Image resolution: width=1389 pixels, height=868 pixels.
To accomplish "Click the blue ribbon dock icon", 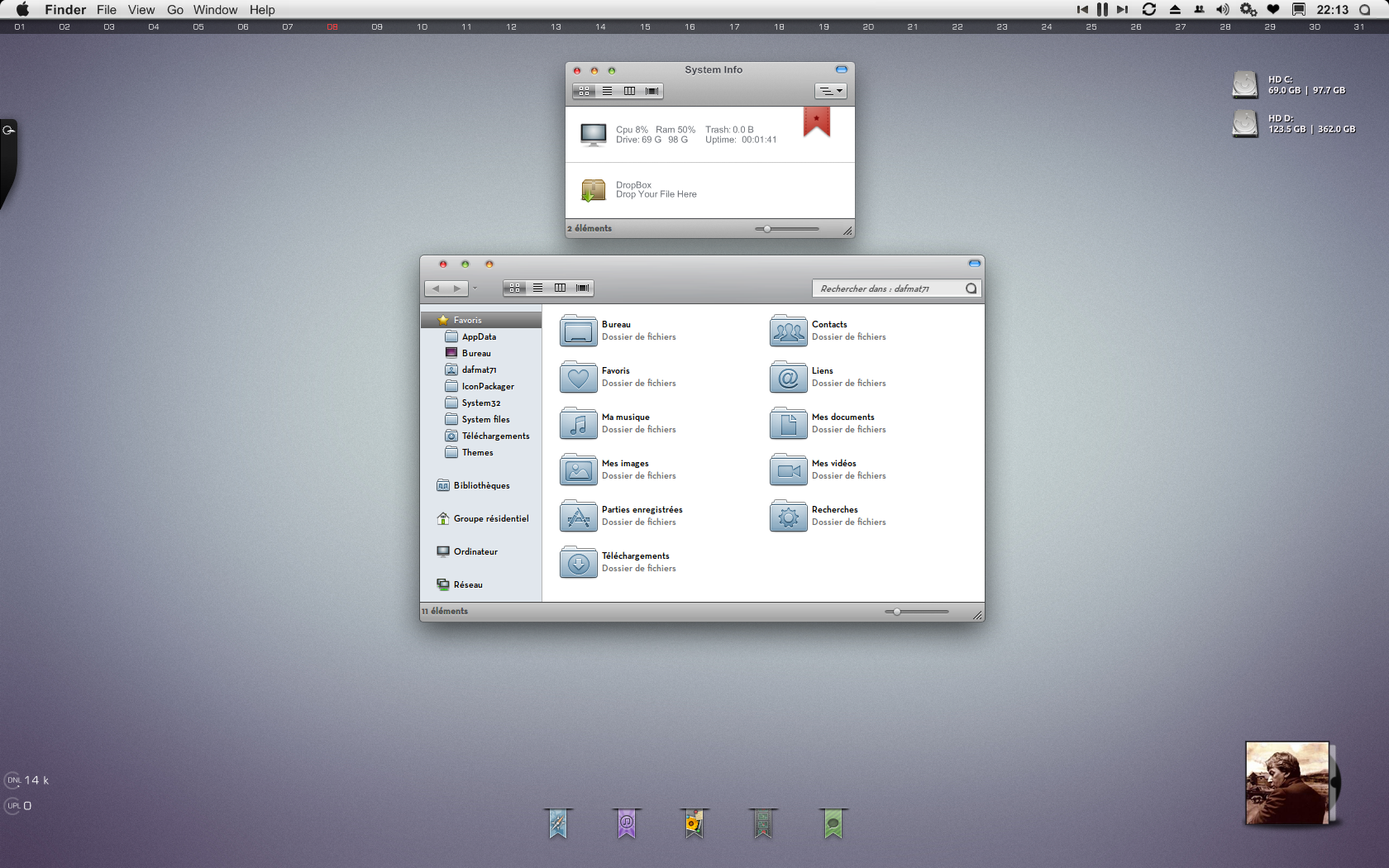I will coord(558,823).
